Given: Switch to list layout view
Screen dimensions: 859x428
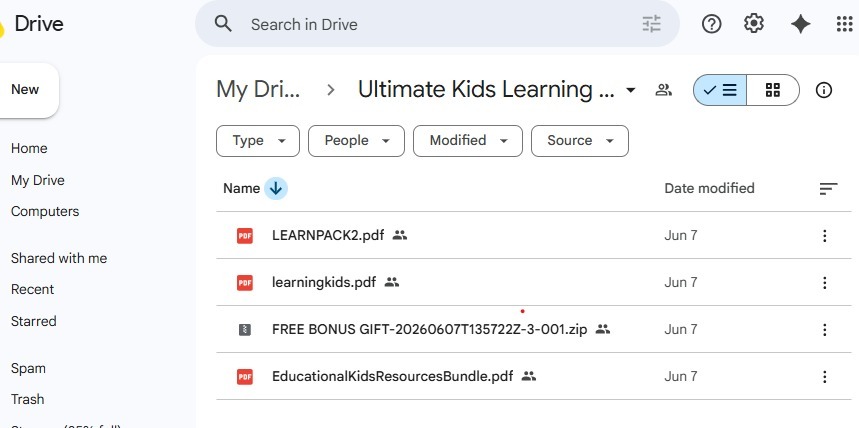Looking at the screenshot, I should tap(720, 90).
